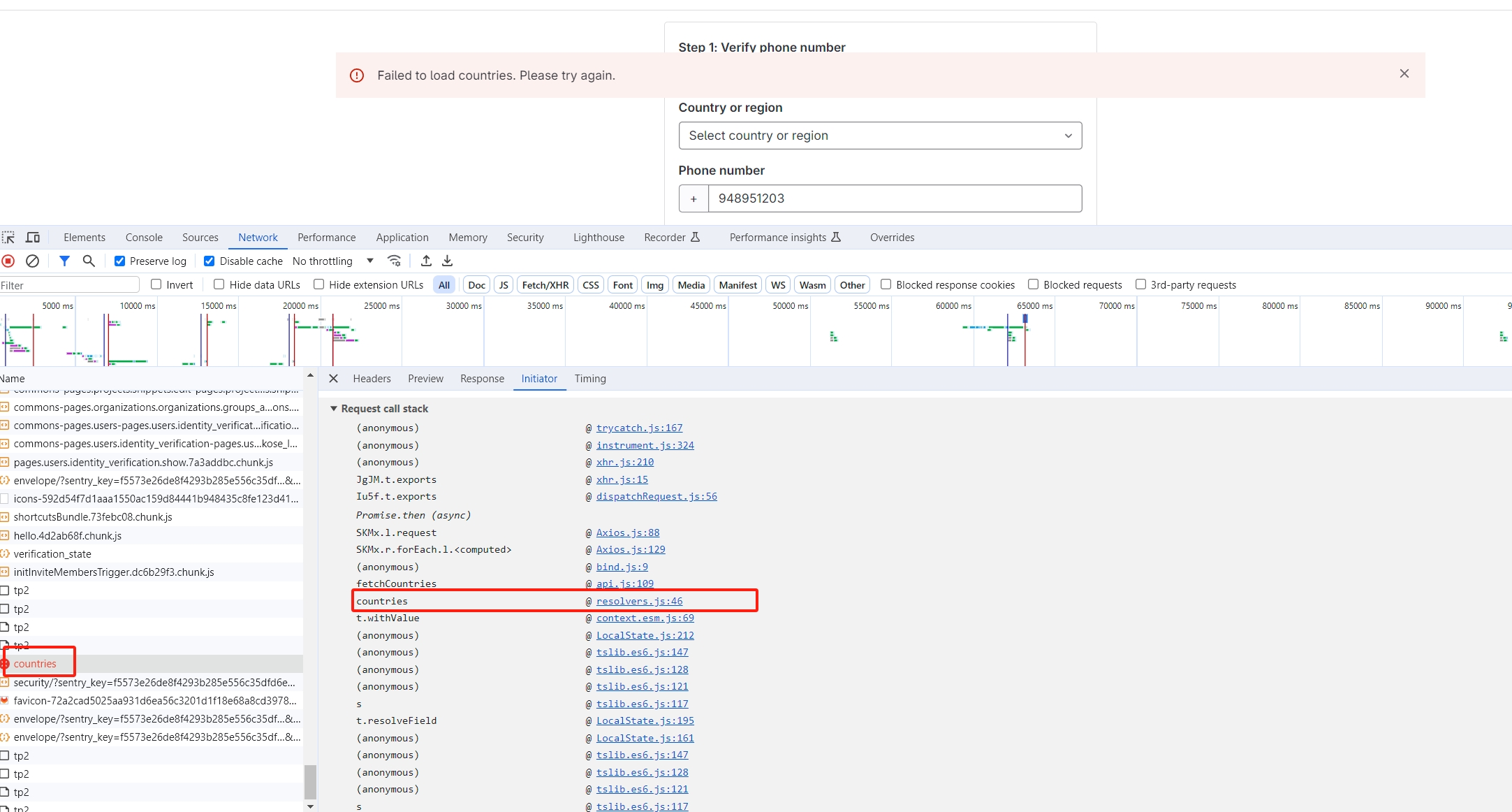Open network conditions wifi icon
Viewport: 1512px width, 812px height.
[395, 261]
